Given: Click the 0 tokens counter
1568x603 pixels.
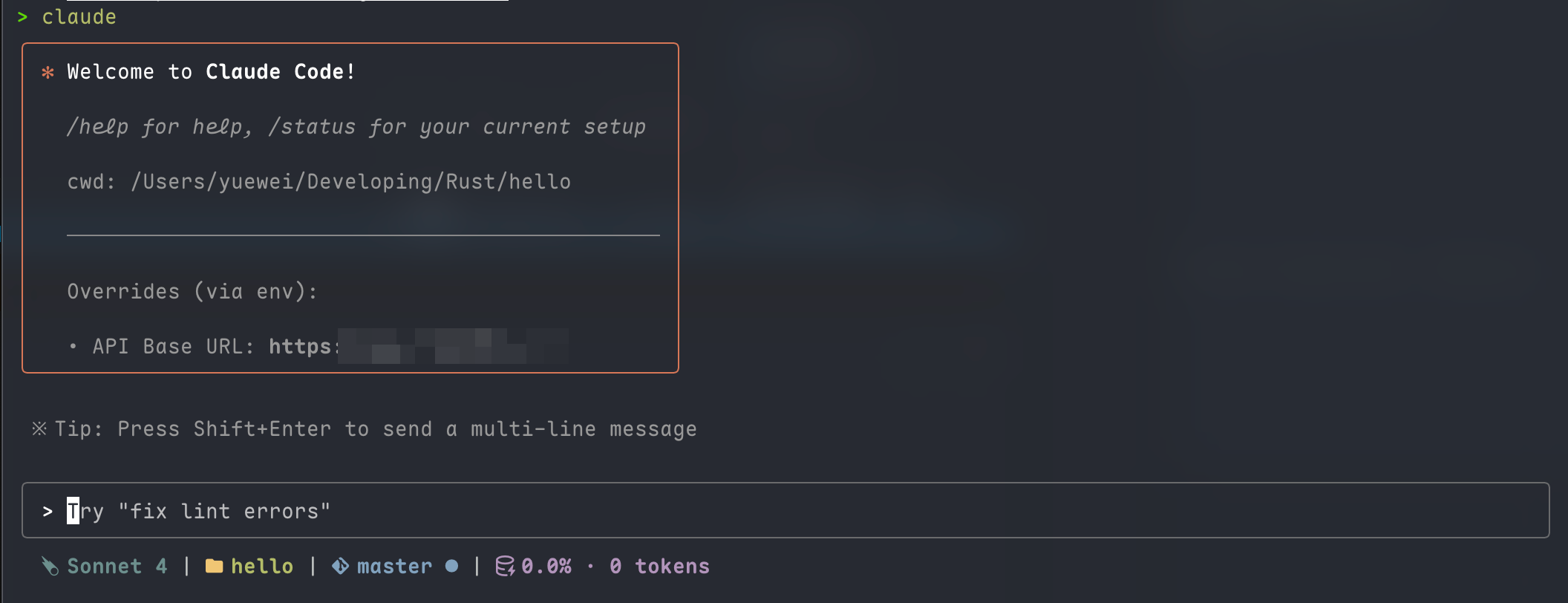Looking at the screenshot, I should pos(659,567).
